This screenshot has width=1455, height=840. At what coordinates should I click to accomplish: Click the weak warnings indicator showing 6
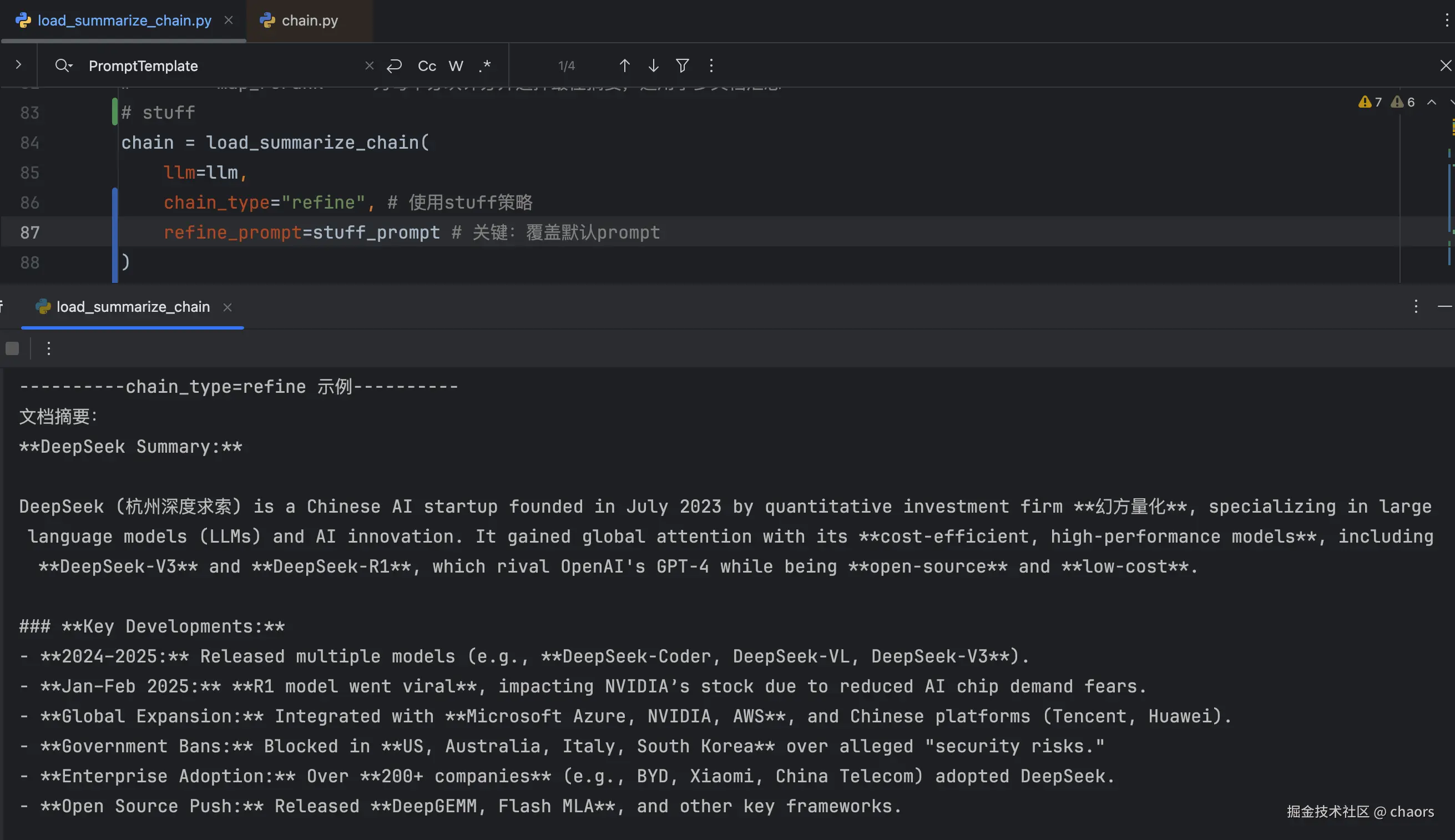pyautogui.click(x=1402, y=102)
